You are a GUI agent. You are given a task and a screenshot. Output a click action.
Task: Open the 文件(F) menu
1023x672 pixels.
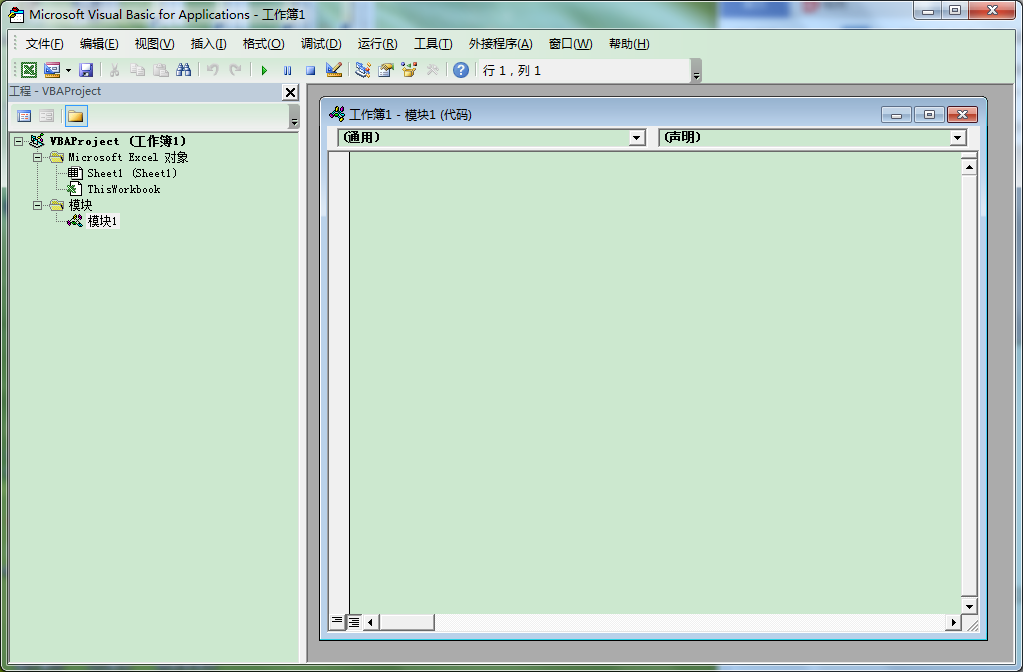coord(44,44)
